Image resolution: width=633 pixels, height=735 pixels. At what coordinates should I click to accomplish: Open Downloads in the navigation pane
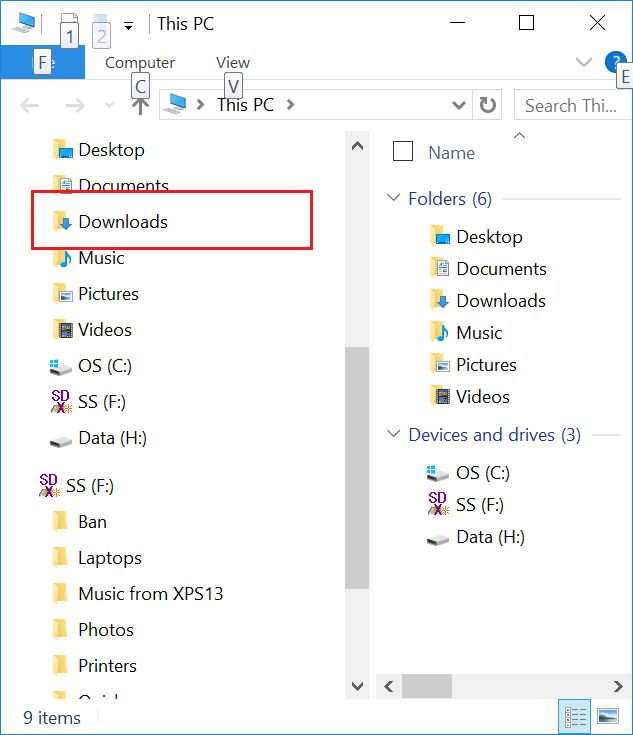[110, 222]
